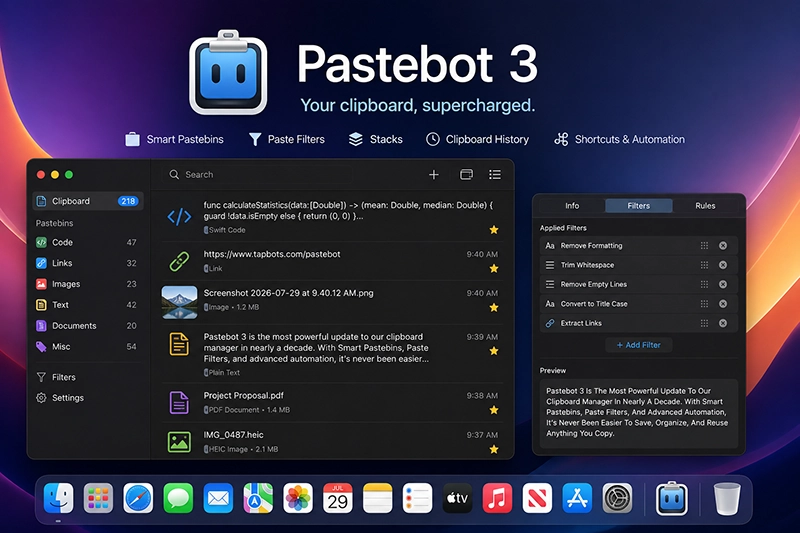Toggle star on Plain Text clipping
The image size is (800, 533).
494,351
